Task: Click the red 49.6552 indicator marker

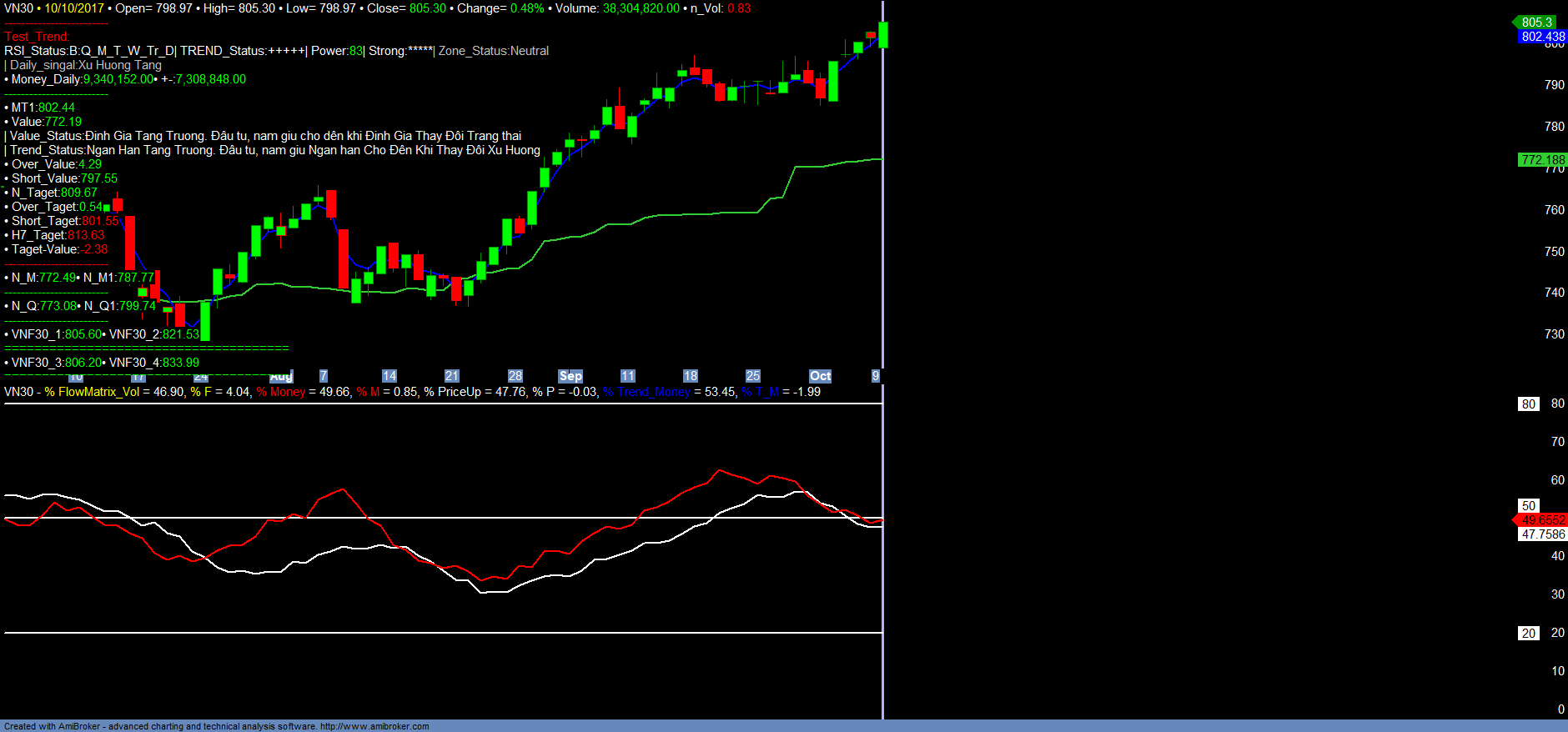Action: point(1543,520)
